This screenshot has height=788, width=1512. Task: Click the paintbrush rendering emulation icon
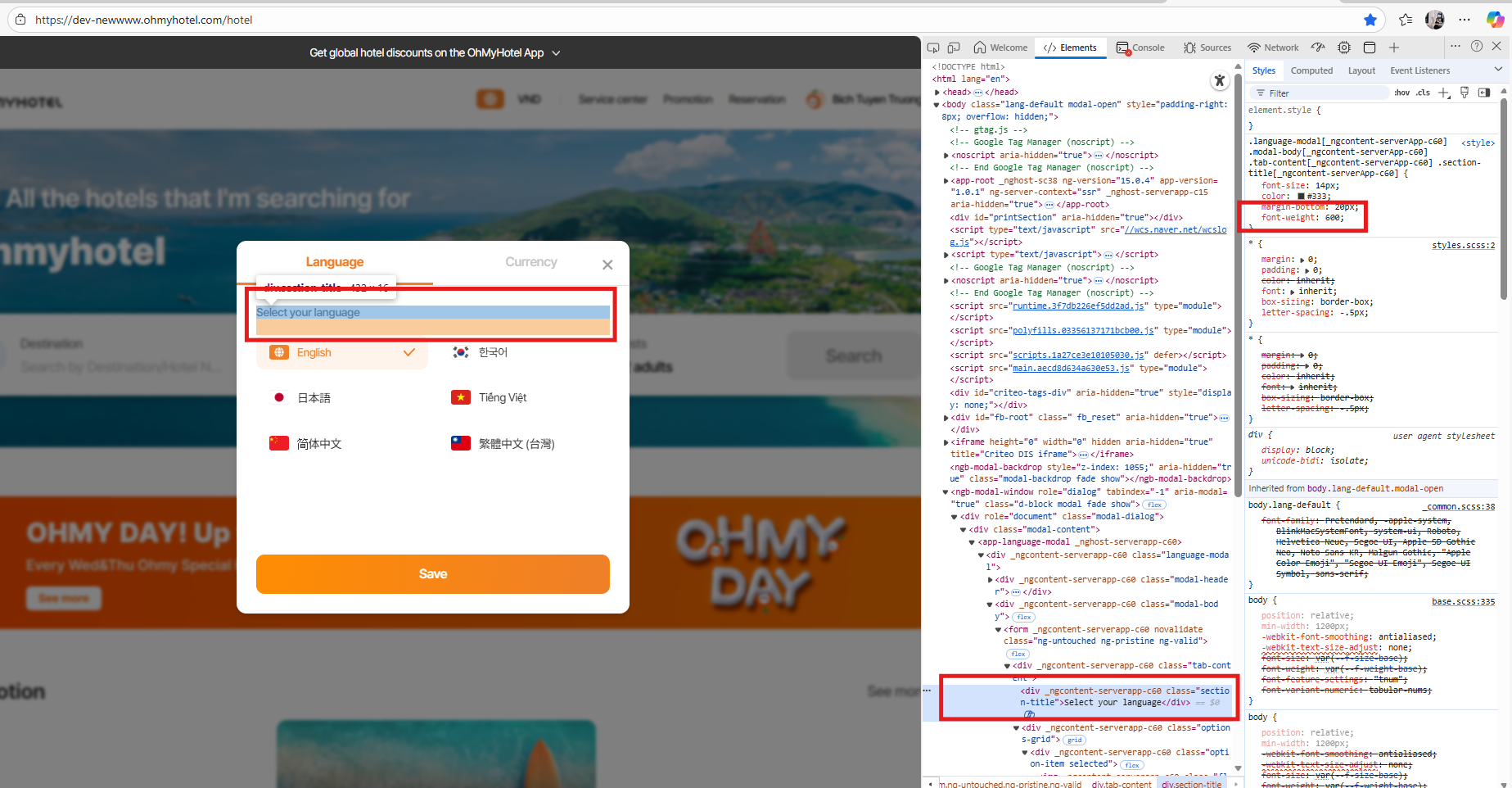(1465, 93)
